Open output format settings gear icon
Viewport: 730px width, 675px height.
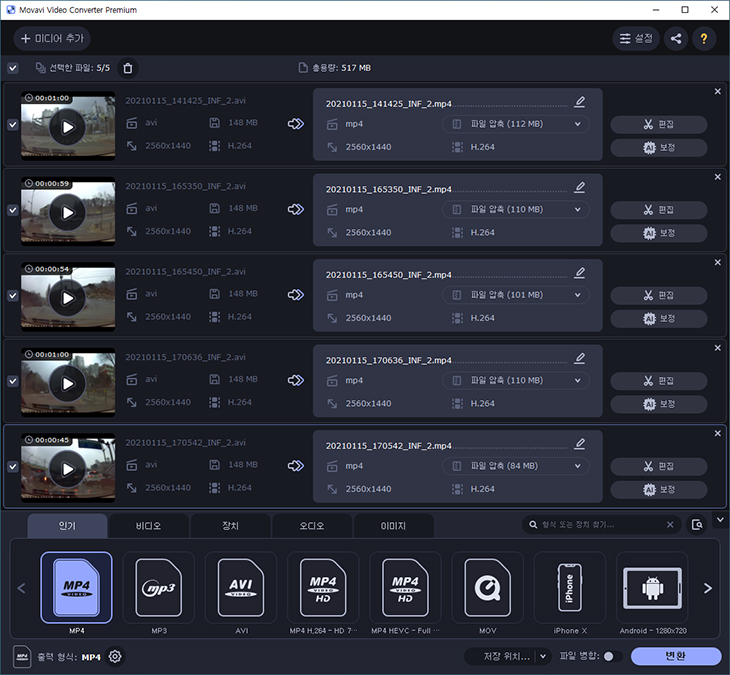[x=115, y=656]
